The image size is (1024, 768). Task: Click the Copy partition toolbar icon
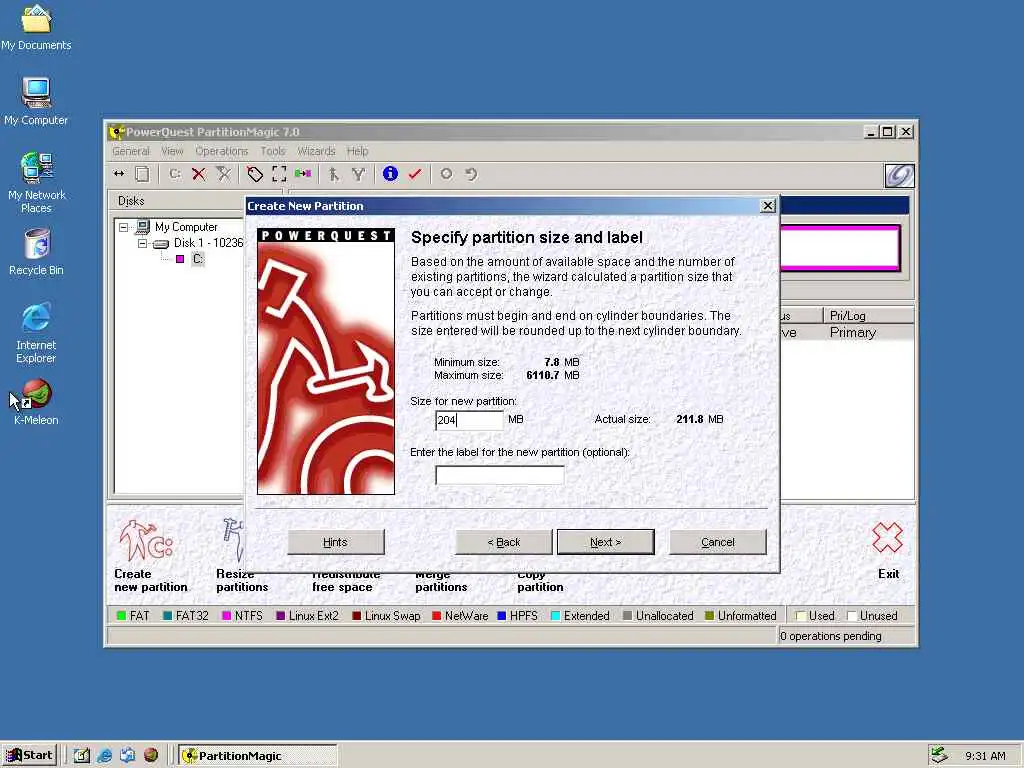[142, 174]
